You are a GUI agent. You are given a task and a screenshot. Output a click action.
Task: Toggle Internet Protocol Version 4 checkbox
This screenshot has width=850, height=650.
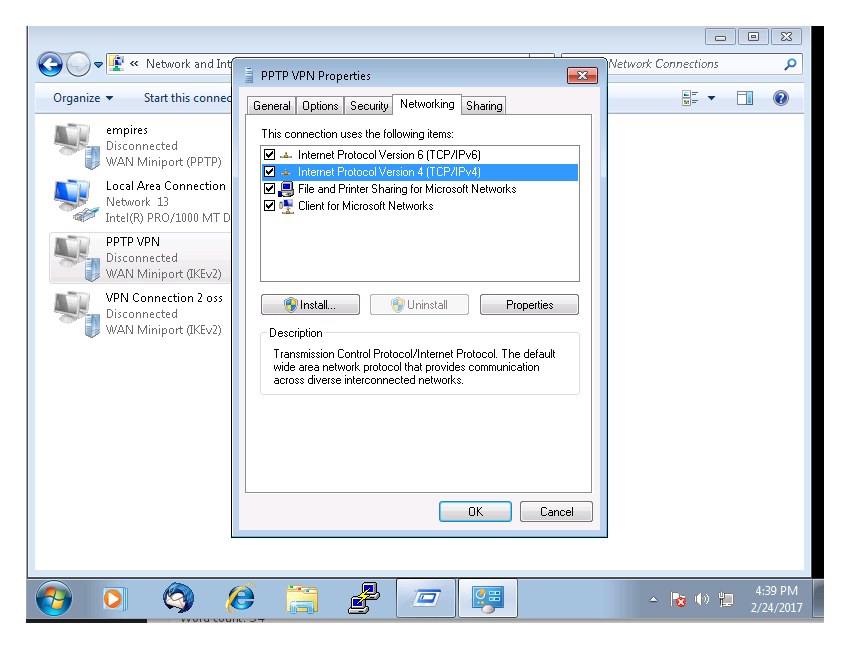coord(269,172)
